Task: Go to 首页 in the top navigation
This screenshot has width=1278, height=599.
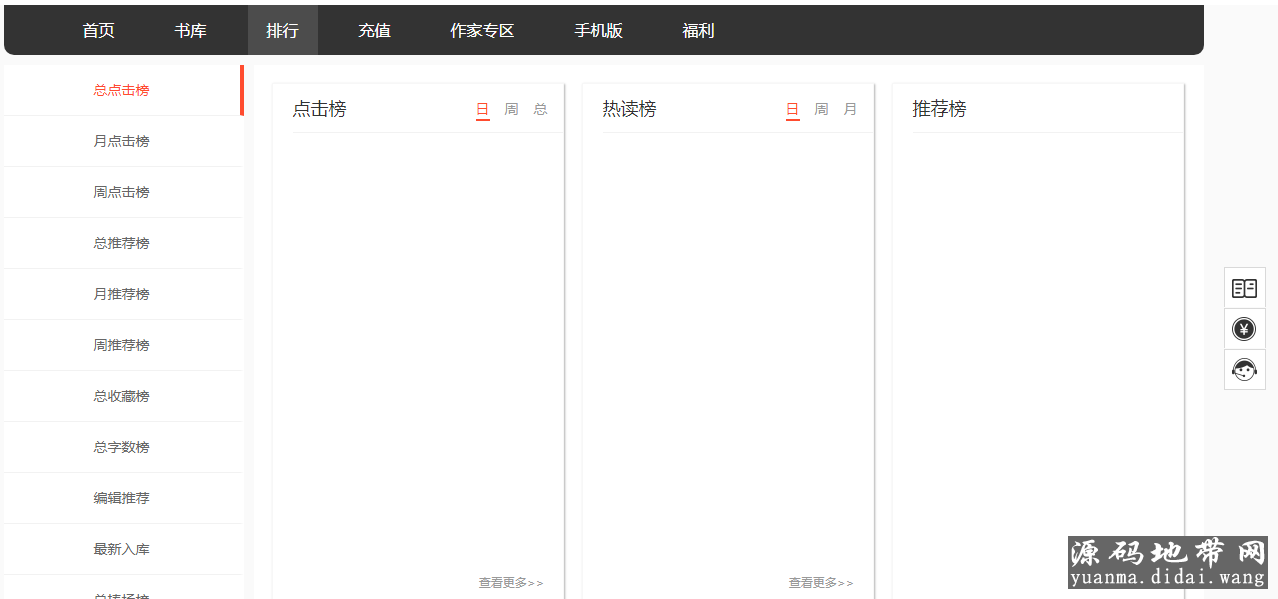Action: coord(99,31)
